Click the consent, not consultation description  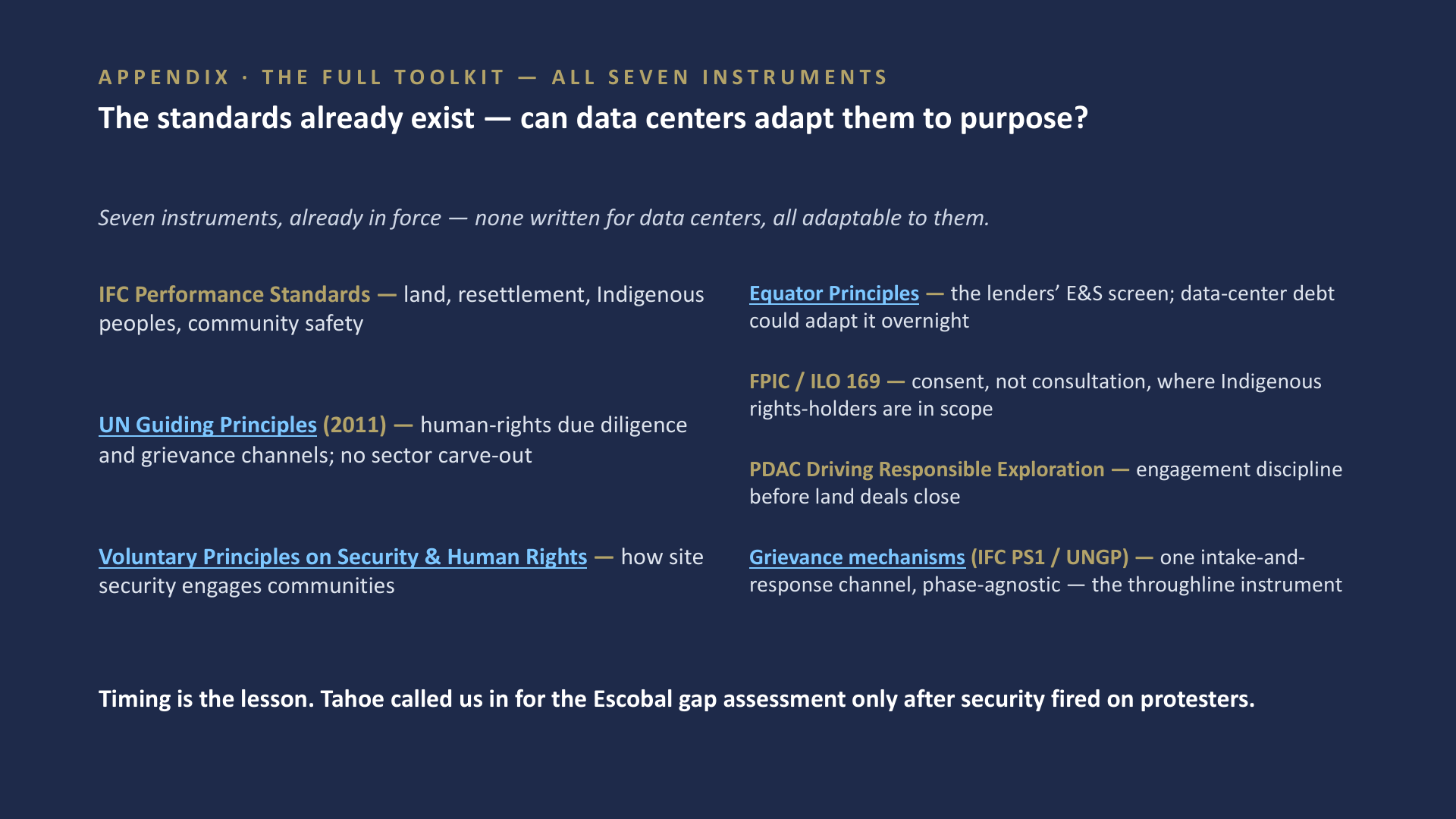(x=1035, y=395)
